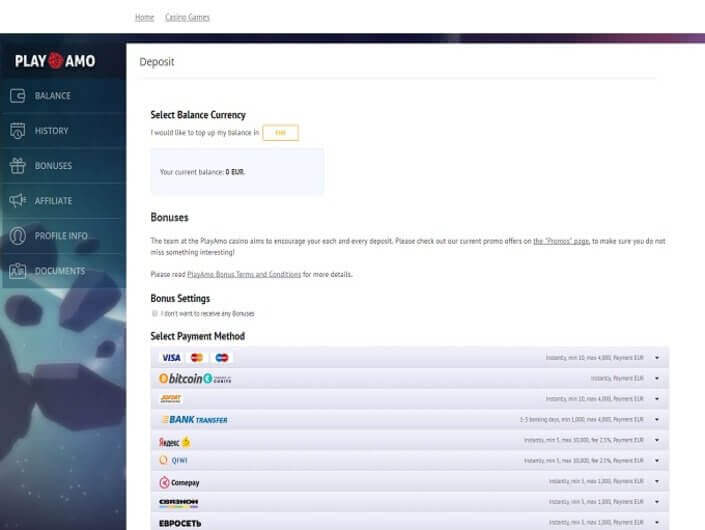The width and height of the screenshot is (705, 530).
Task: Tick 'I don't want to receive any Bonuses'
Action: point(155,313)
